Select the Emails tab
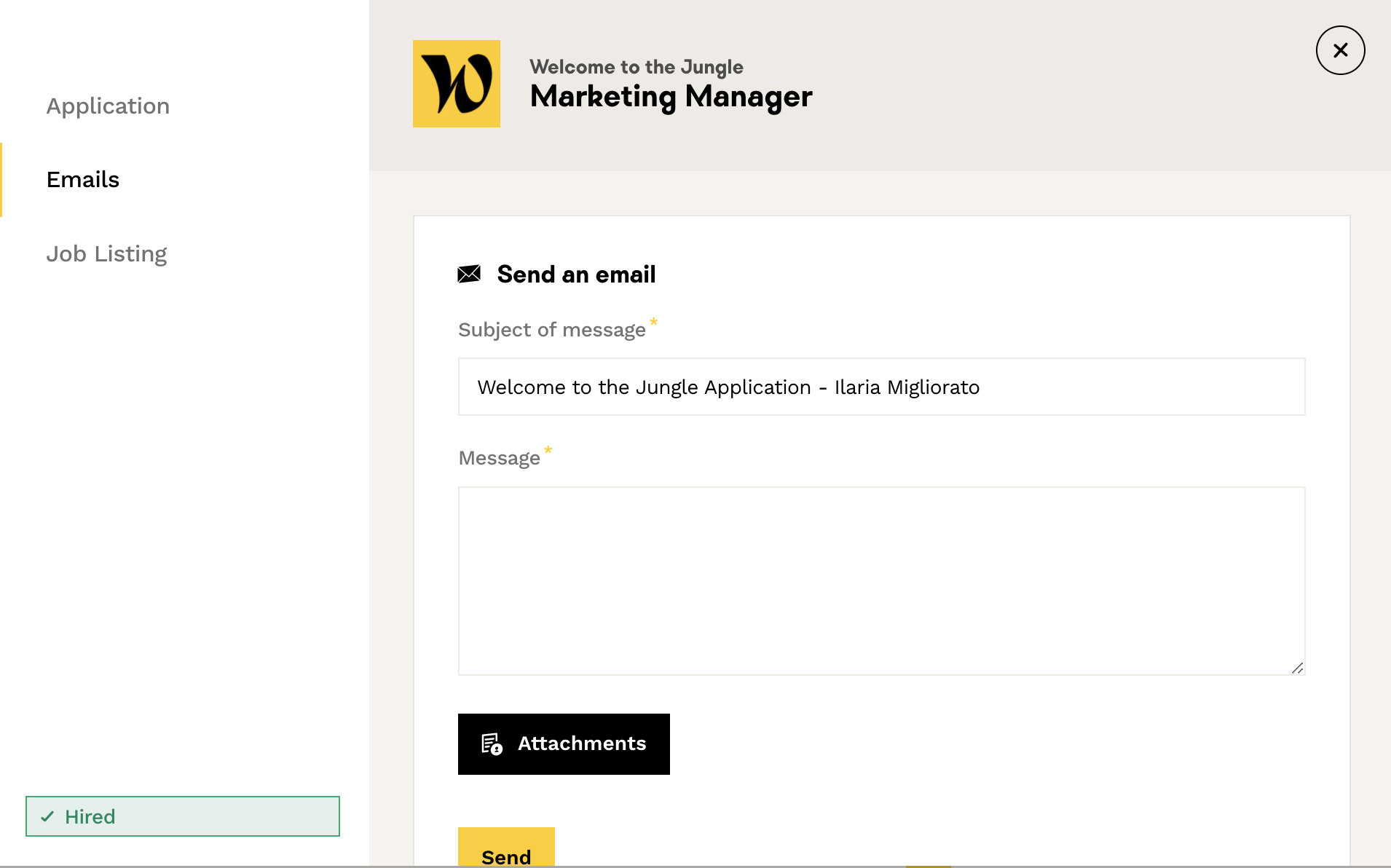Image resolution: width=1391 pixels, height=868 pixels. click(83, 180)
